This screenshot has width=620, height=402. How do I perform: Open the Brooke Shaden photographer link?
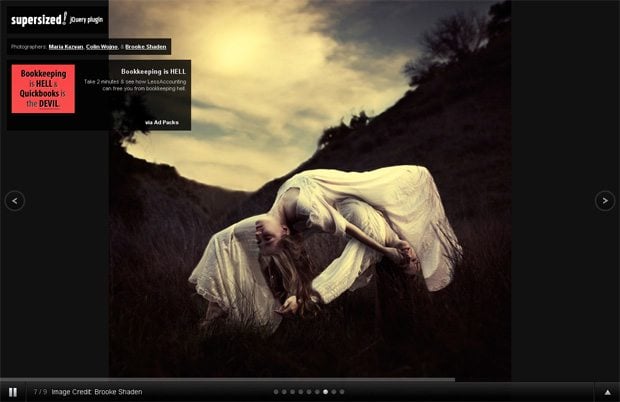[x=146, y=47]
